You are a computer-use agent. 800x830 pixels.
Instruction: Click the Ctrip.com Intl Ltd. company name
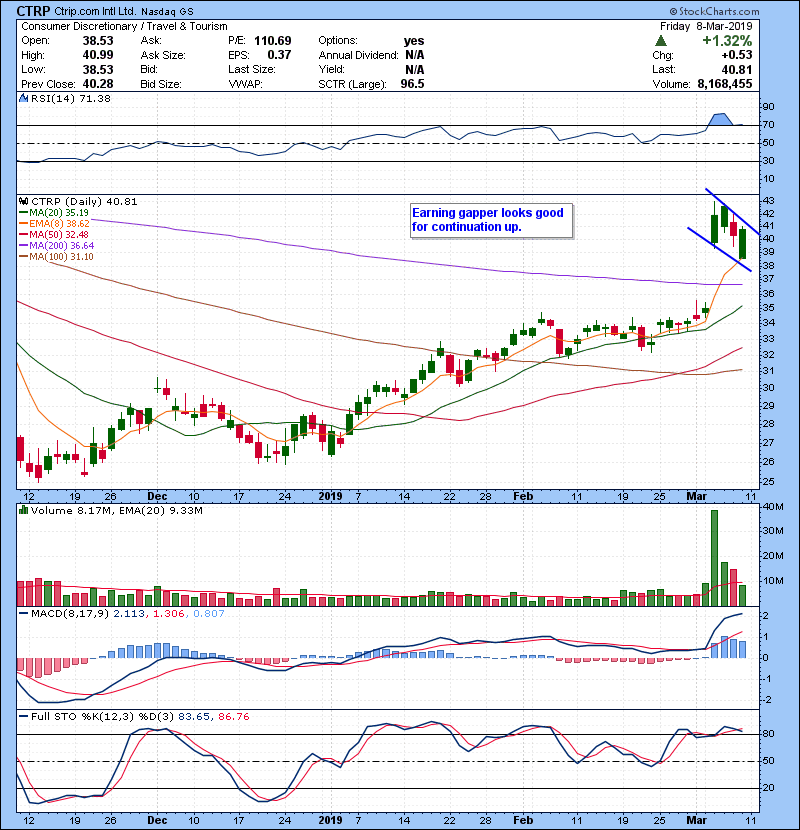[95, 11]
